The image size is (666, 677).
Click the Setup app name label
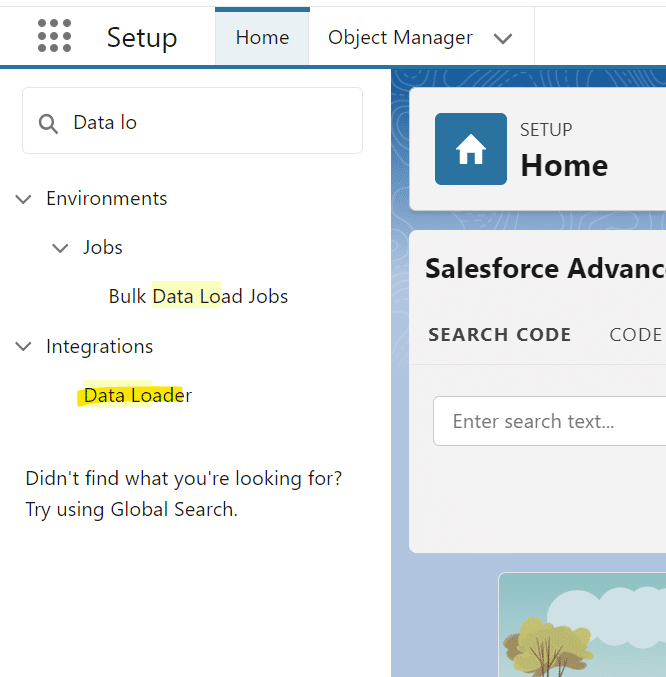142,38
